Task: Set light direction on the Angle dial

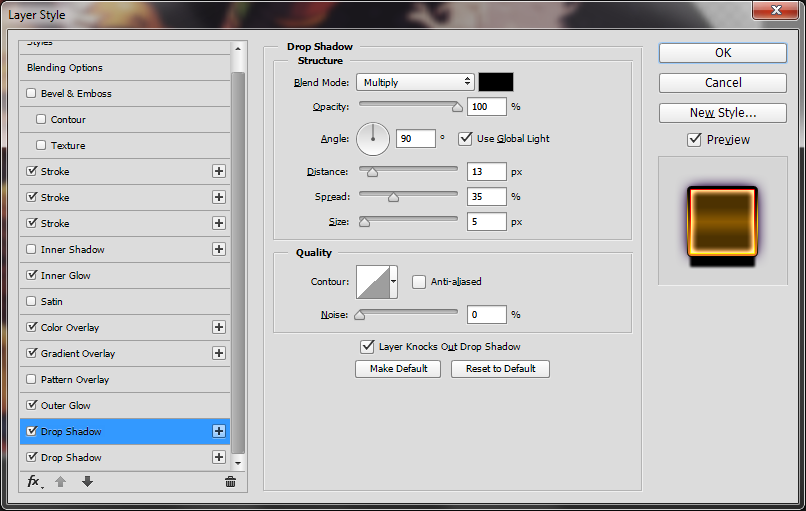Action: (373, 139)
